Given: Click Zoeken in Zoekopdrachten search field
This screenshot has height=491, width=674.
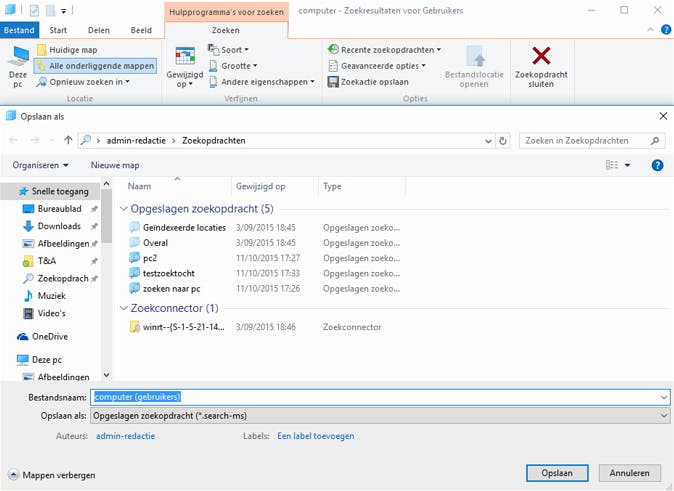Looking at the screenshot, I should click(592, 141).
